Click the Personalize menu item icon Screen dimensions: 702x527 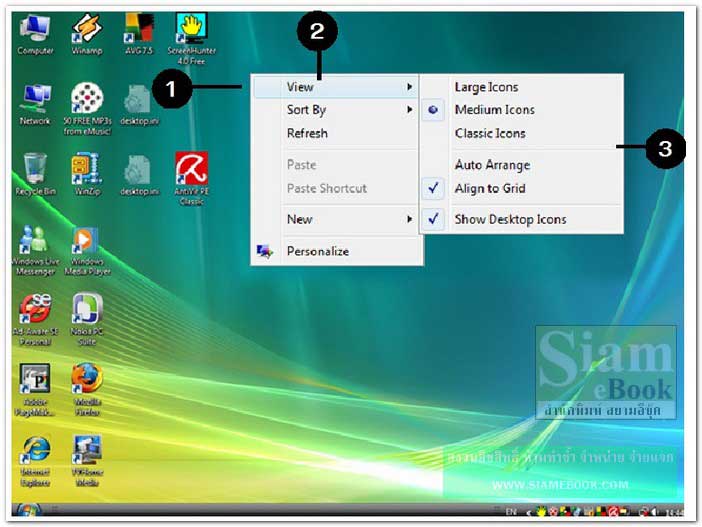coord(264,251)
